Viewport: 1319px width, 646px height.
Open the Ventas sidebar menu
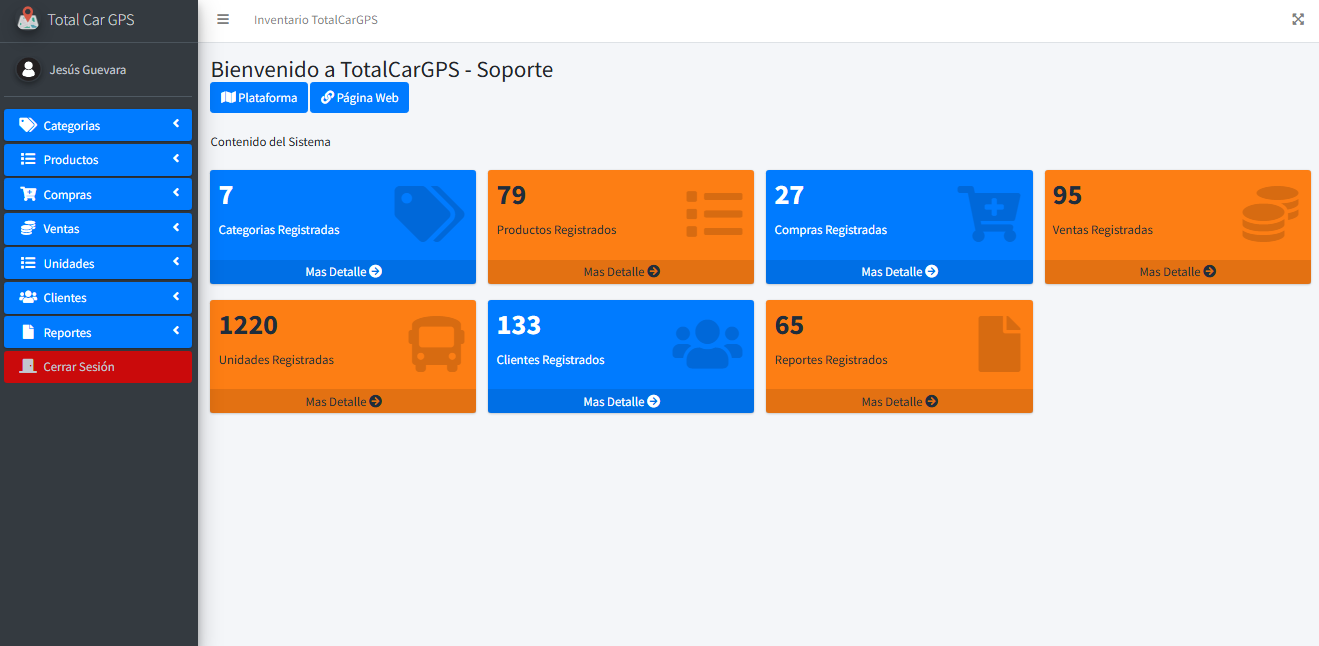(x=62, y=229)
